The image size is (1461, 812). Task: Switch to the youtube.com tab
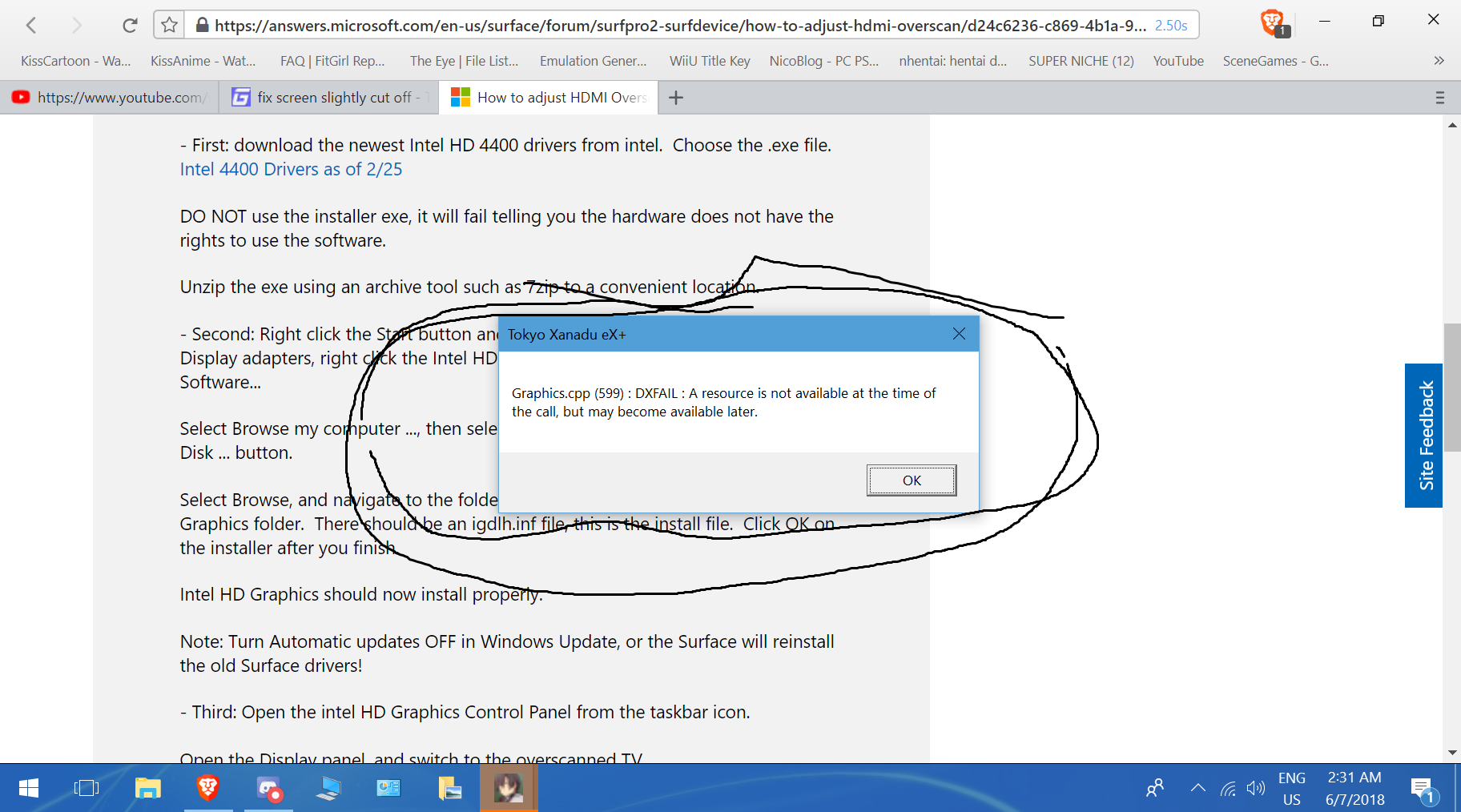click(x=109, y=98)
